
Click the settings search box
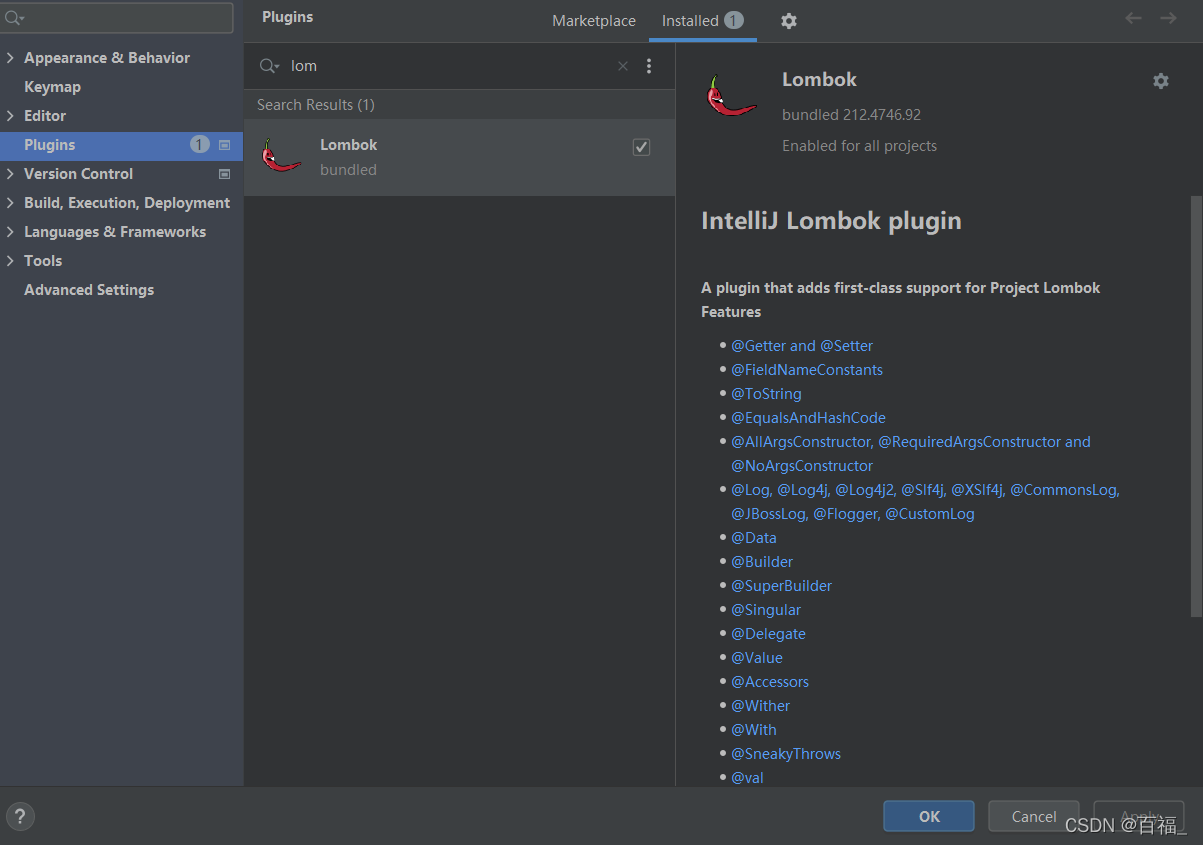118,18
